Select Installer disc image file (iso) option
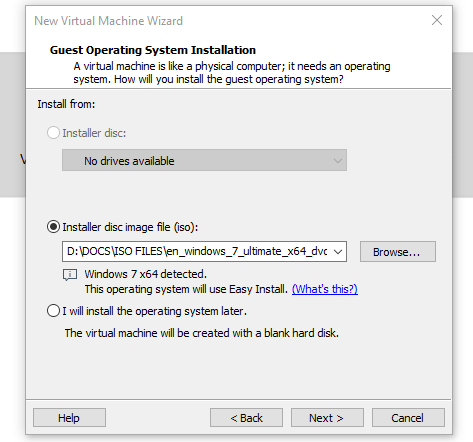 tap(53, 227)
